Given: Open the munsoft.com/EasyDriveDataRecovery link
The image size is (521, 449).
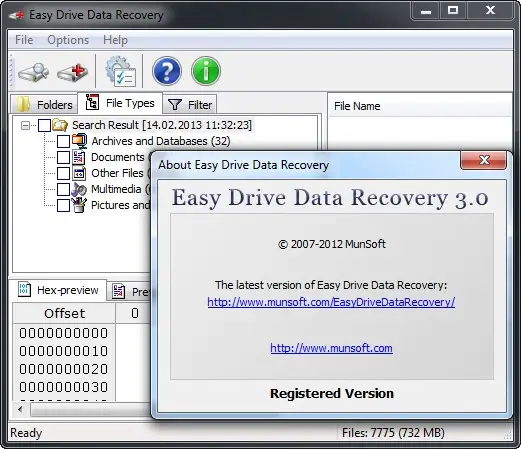Looking at the screenshot, I should pos(331,302).
